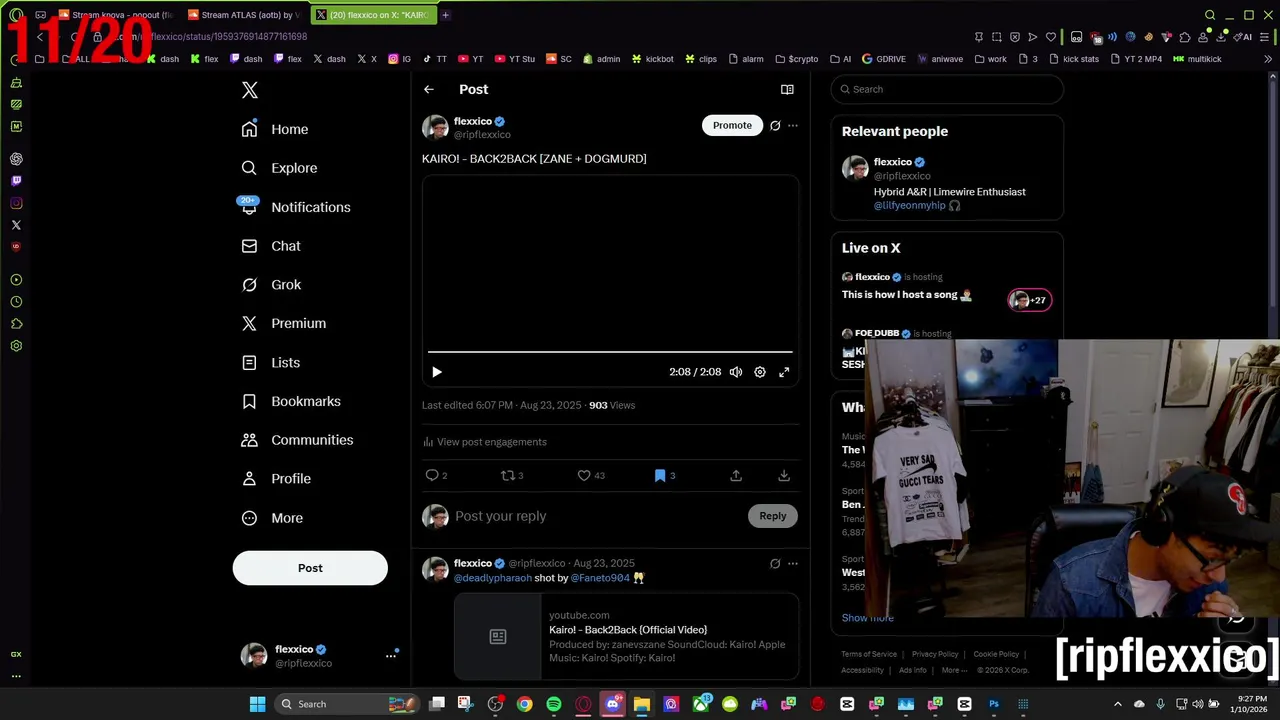Share the post via share icon

(736, 475)
